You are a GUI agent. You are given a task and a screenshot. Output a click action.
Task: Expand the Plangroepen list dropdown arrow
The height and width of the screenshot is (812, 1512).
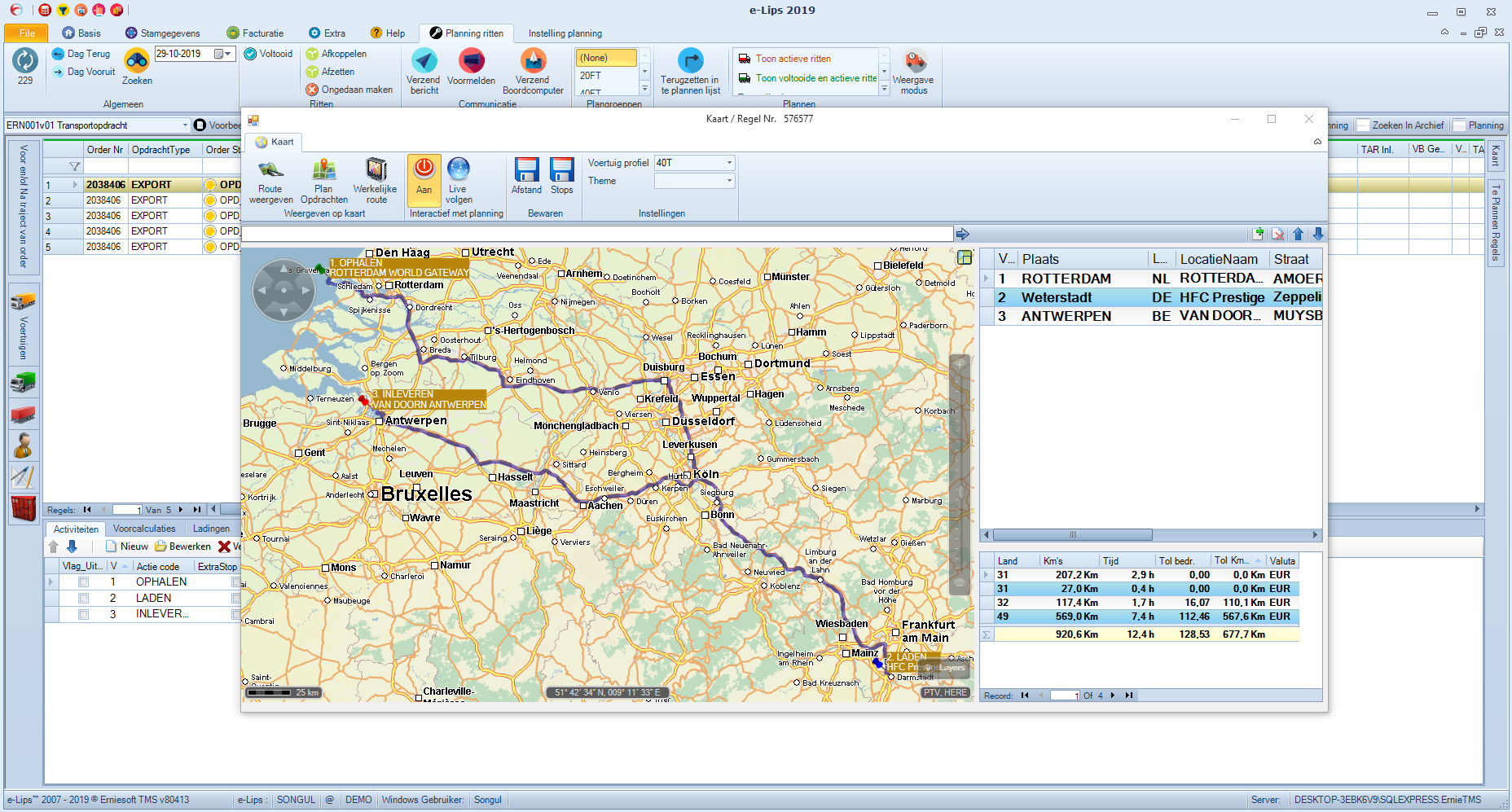pyautogui.click(x=644, y=89)
